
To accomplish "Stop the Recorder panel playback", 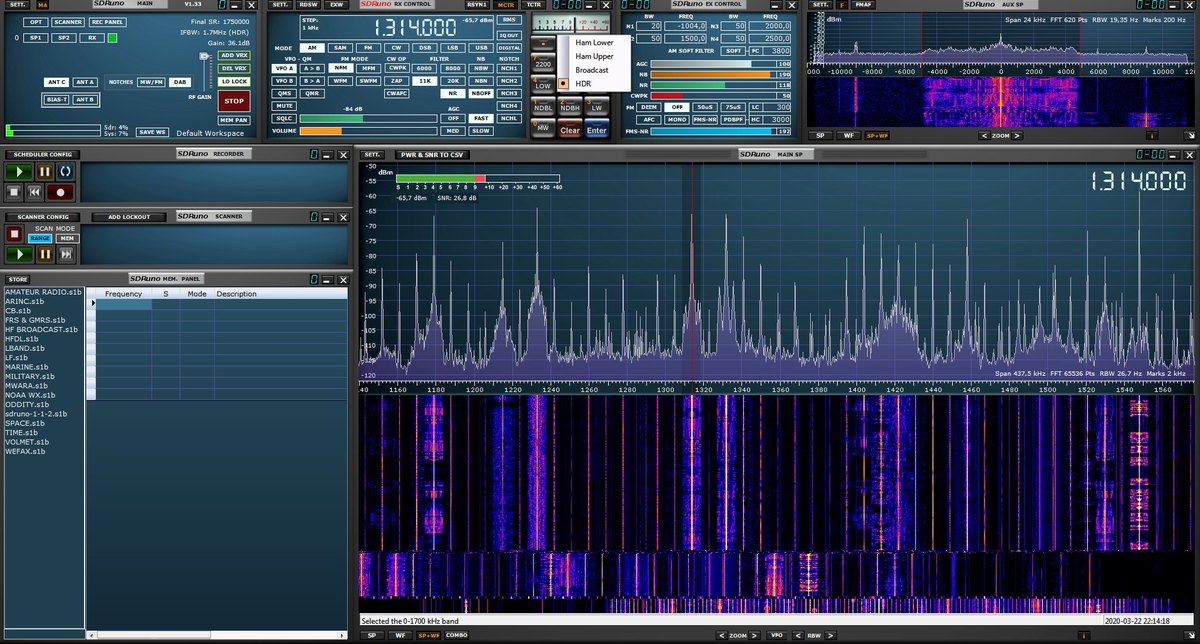I will click(15, 191).
